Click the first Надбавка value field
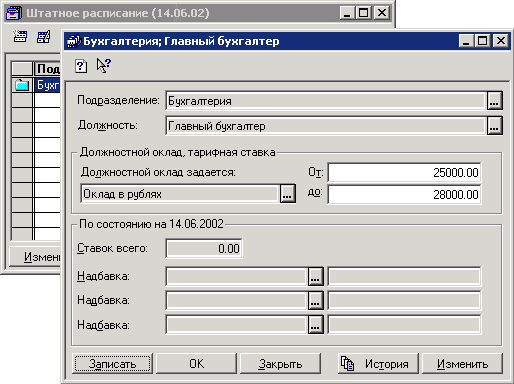The width and height of the screenshot is (514, 384). [404, 276]
